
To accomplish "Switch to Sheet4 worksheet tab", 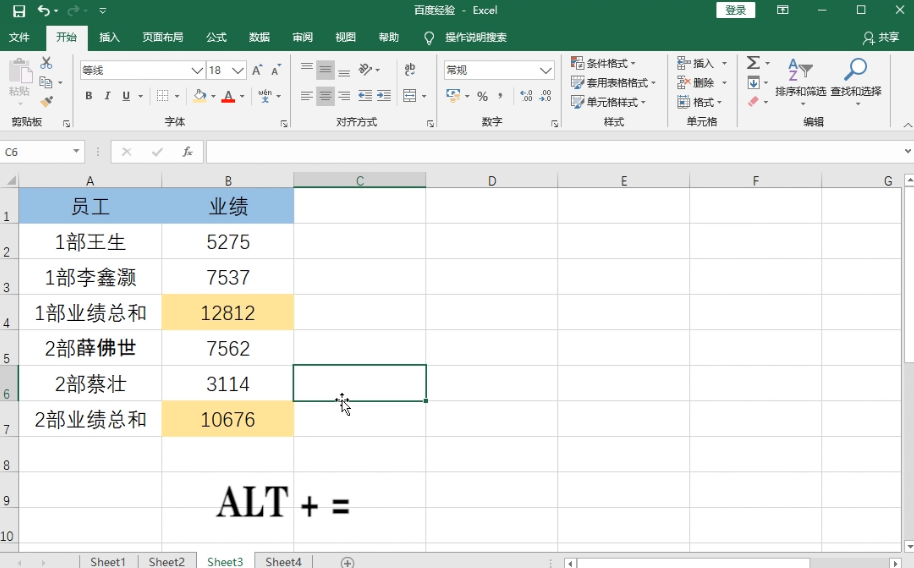I will click(x=283, y=562).
